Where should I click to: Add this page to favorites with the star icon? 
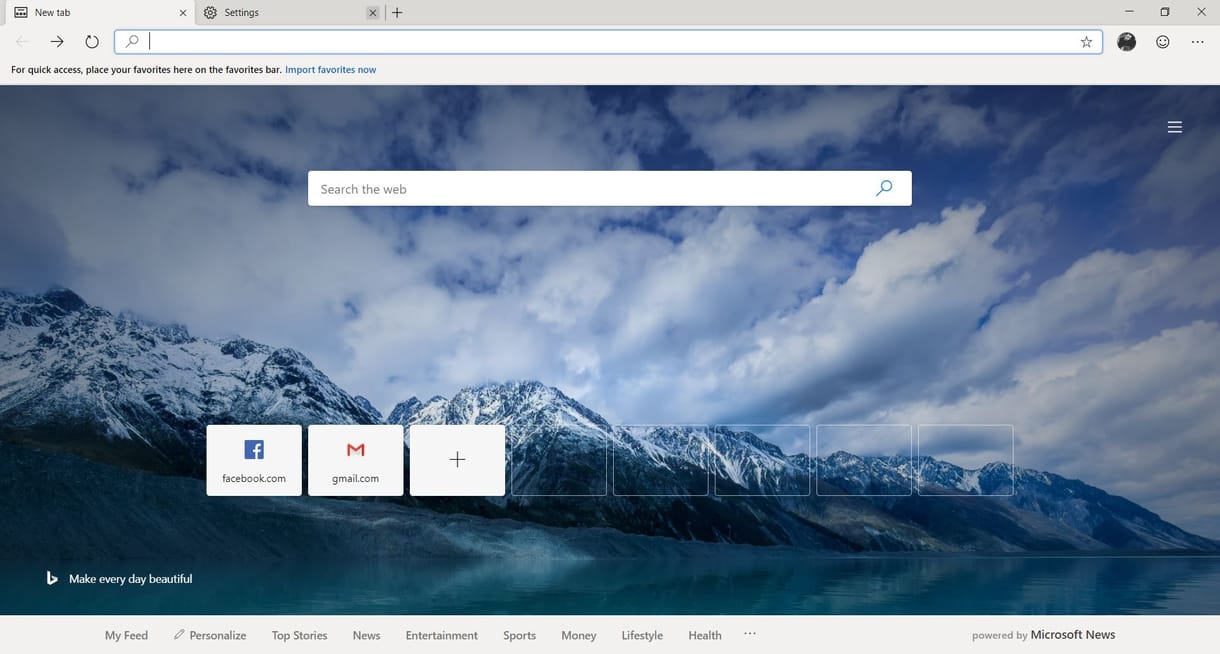coord(1086,42)
